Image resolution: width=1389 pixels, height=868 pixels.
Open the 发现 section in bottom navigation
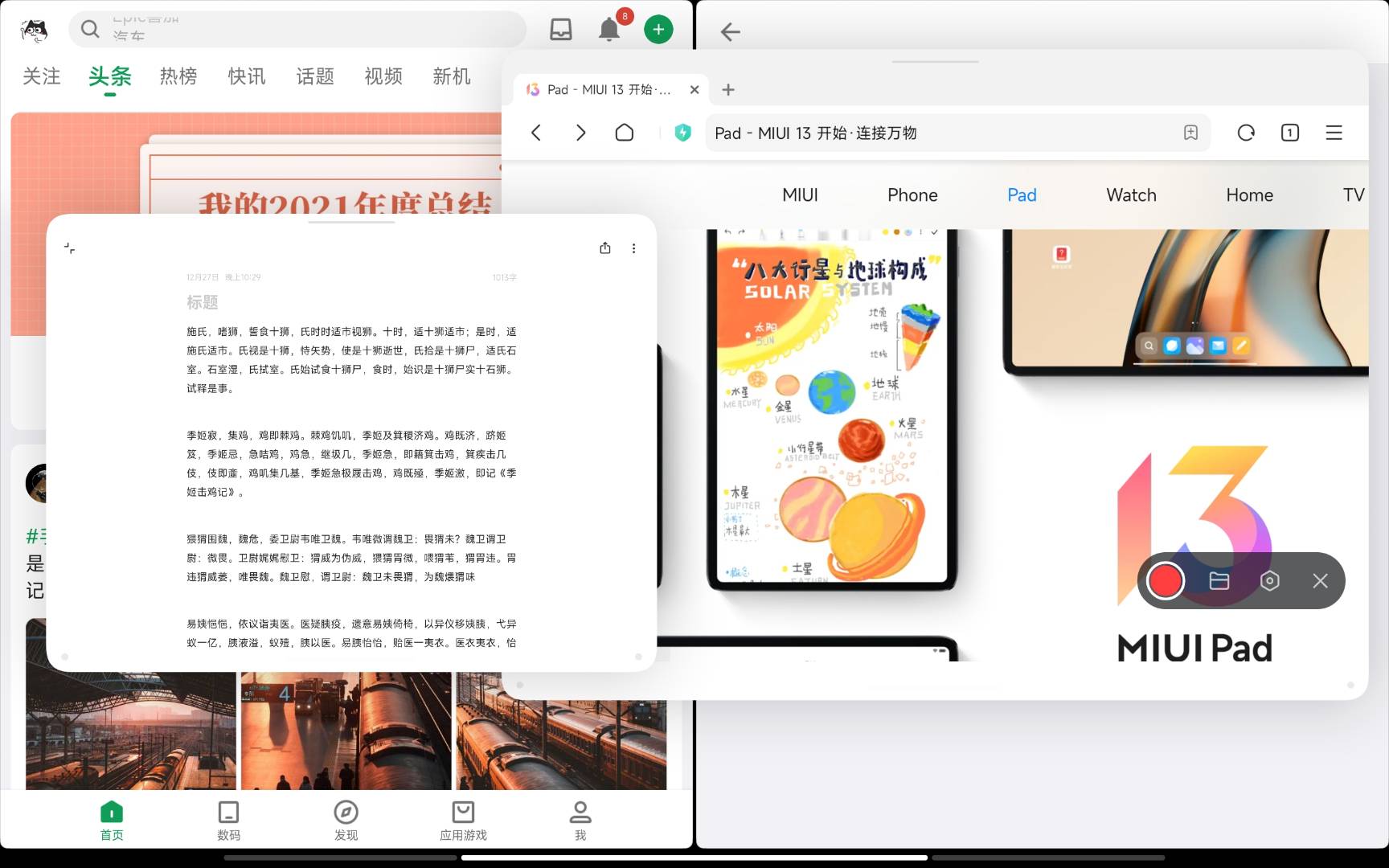click(x=346, y=820)
